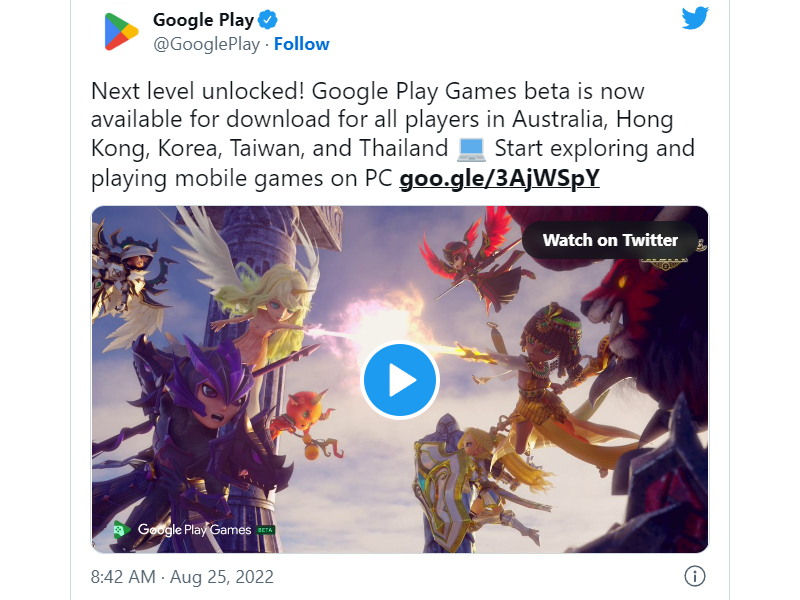
Task: Follow the Google Play account
Action: [302, 44]
